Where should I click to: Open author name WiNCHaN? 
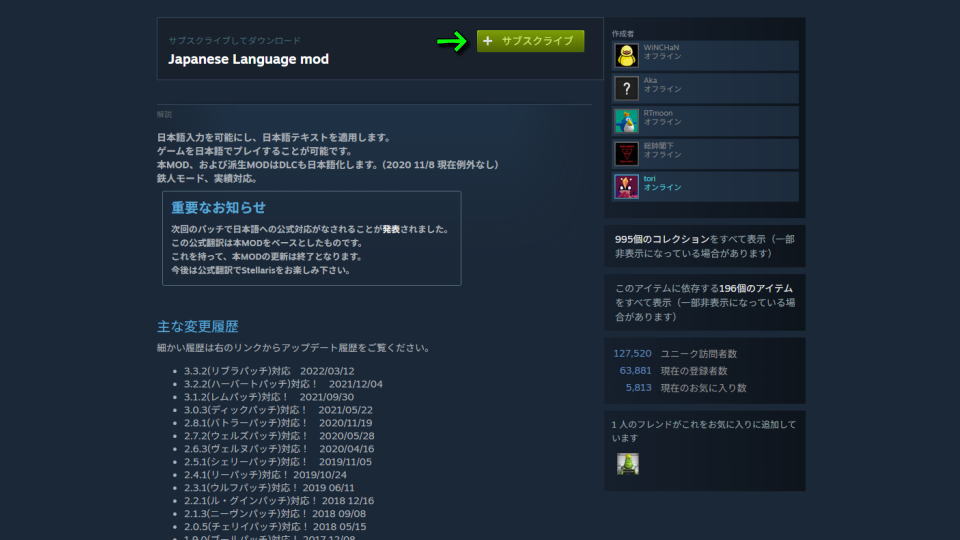(x=661, y=47)
